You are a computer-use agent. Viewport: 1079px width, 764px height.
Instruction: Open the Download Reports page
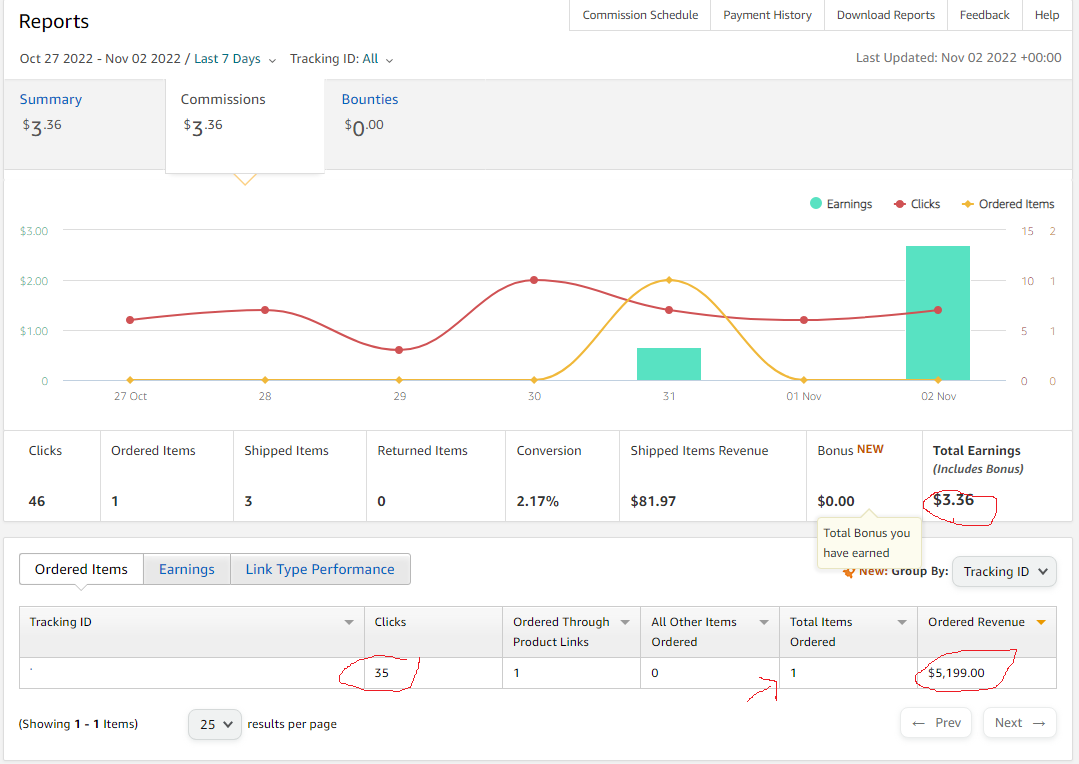(886, 15)
